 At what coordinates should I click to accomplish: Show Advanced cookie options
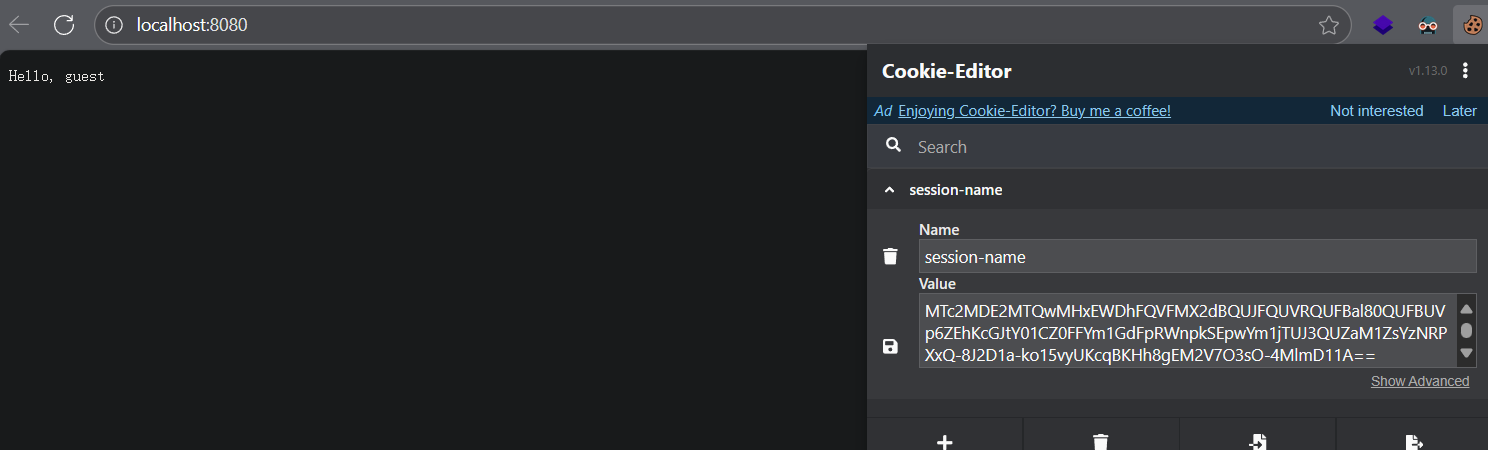pos(1419,381)
